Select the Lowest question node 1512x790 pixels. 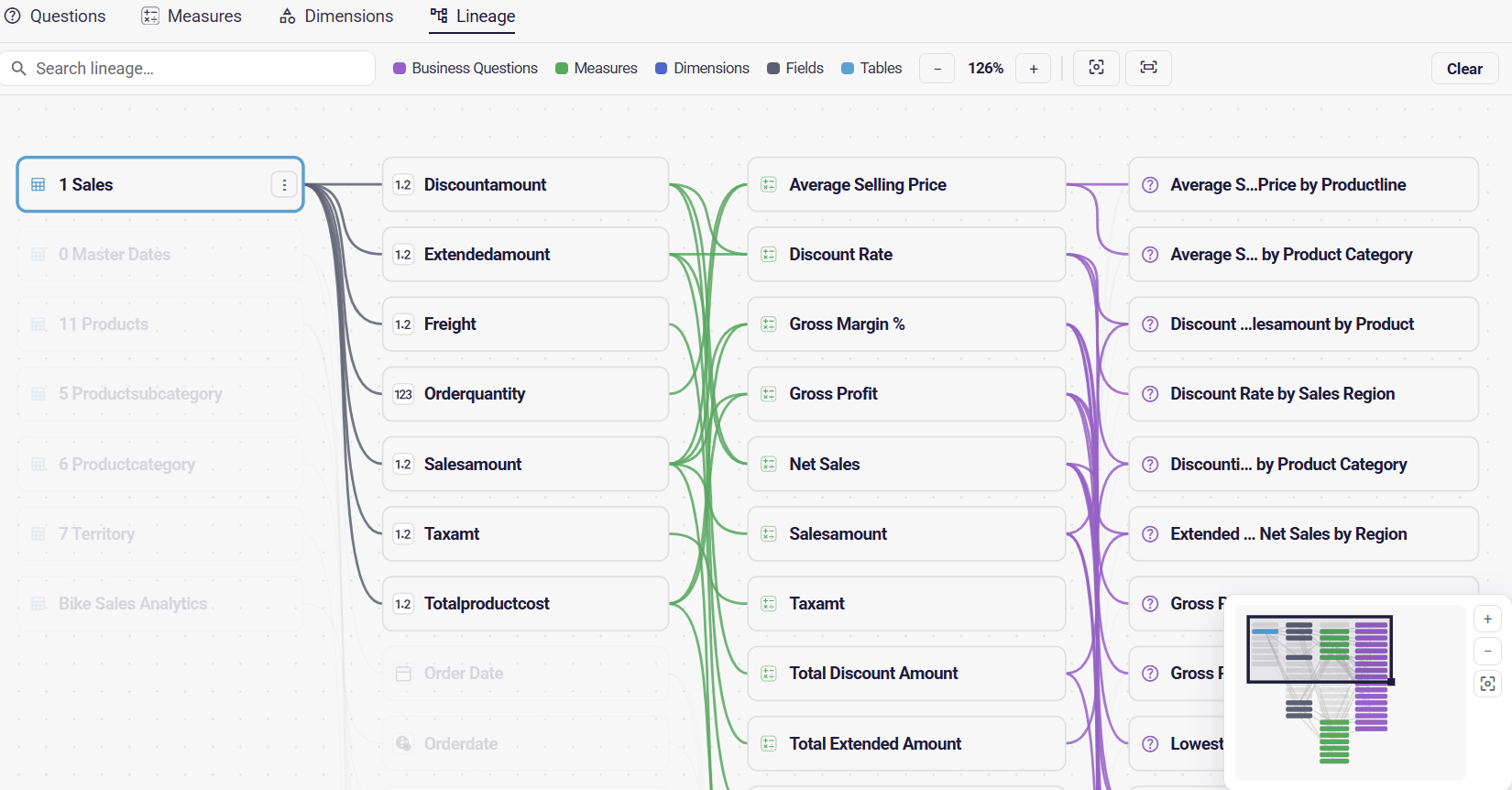pyautogui.click(x=1178, y=744)
